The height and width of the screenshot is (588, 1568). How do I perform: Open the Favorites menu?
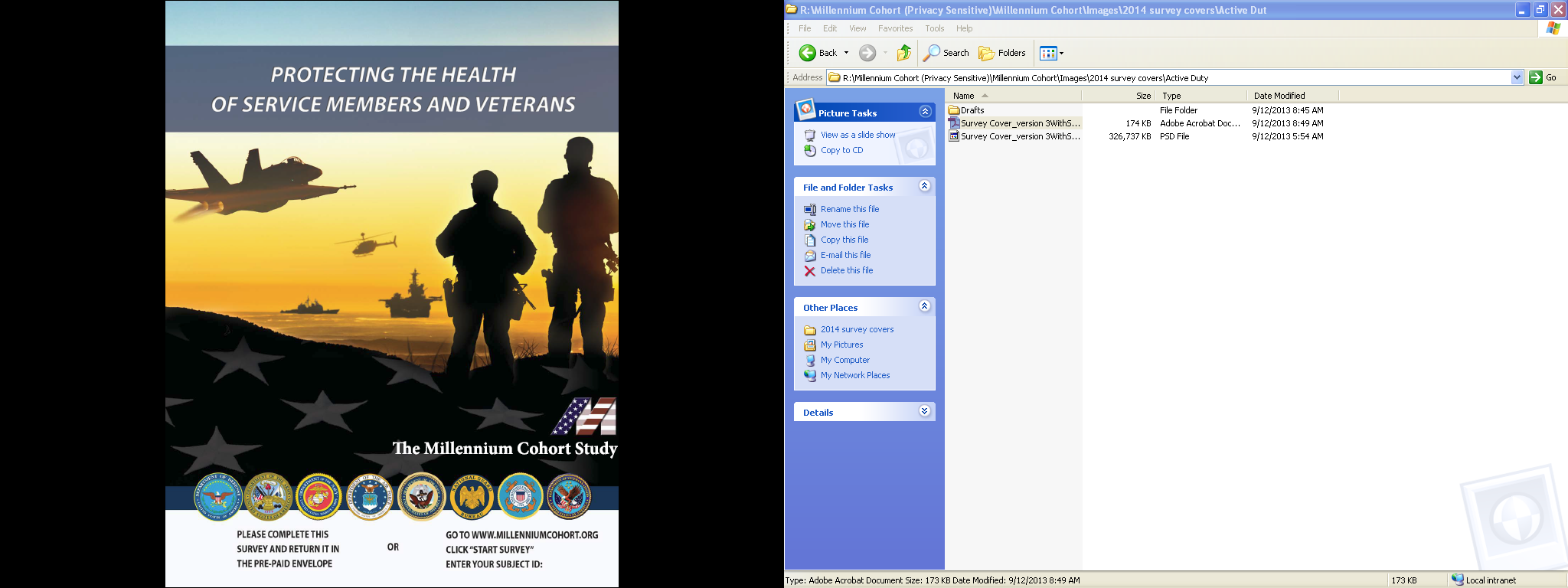pyautogui.click(x=895, y=28)
